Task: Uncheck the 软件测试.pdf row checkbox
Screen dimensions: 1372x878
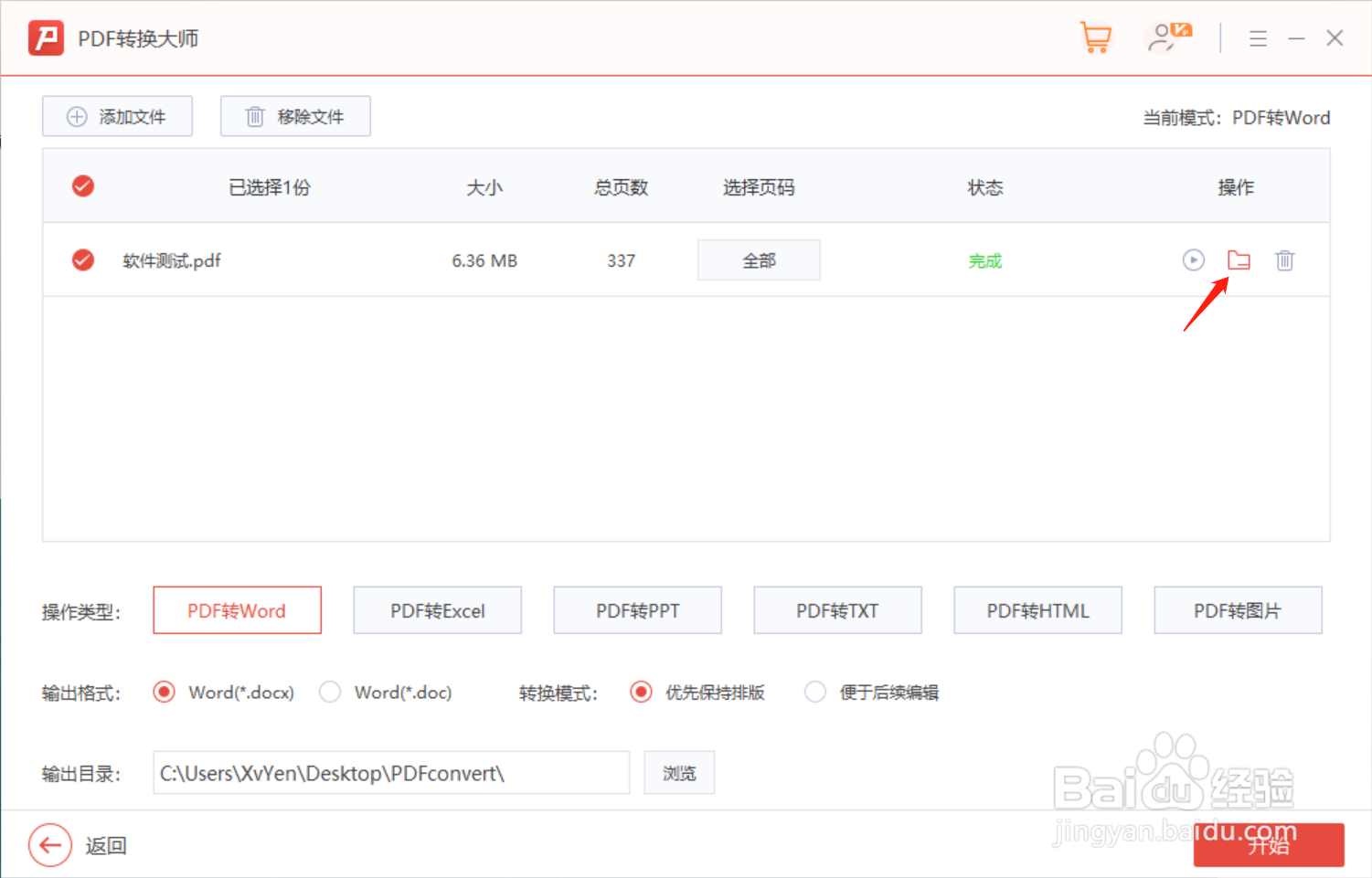Action: 83,259
